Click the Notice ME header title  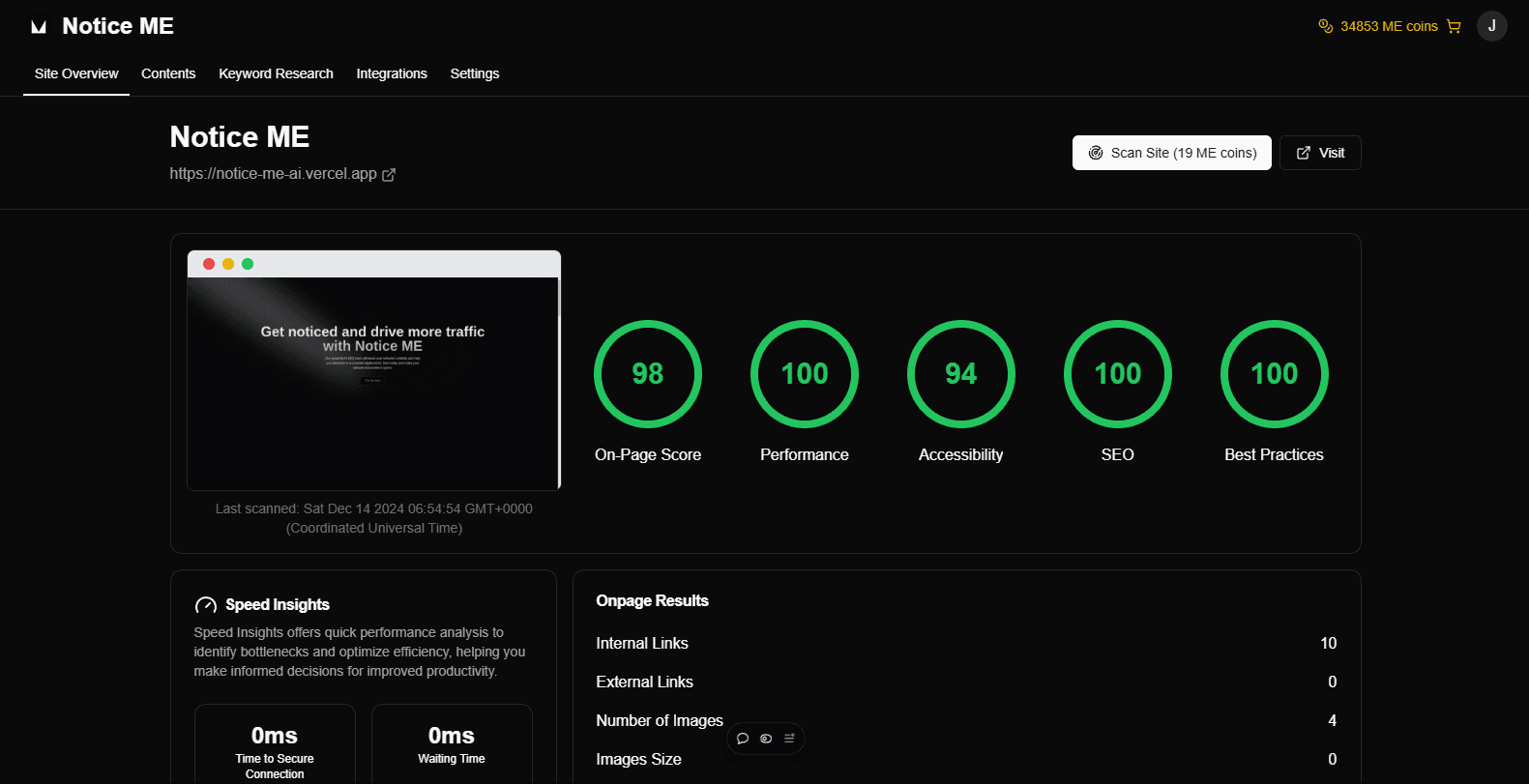tap(118, 26)
